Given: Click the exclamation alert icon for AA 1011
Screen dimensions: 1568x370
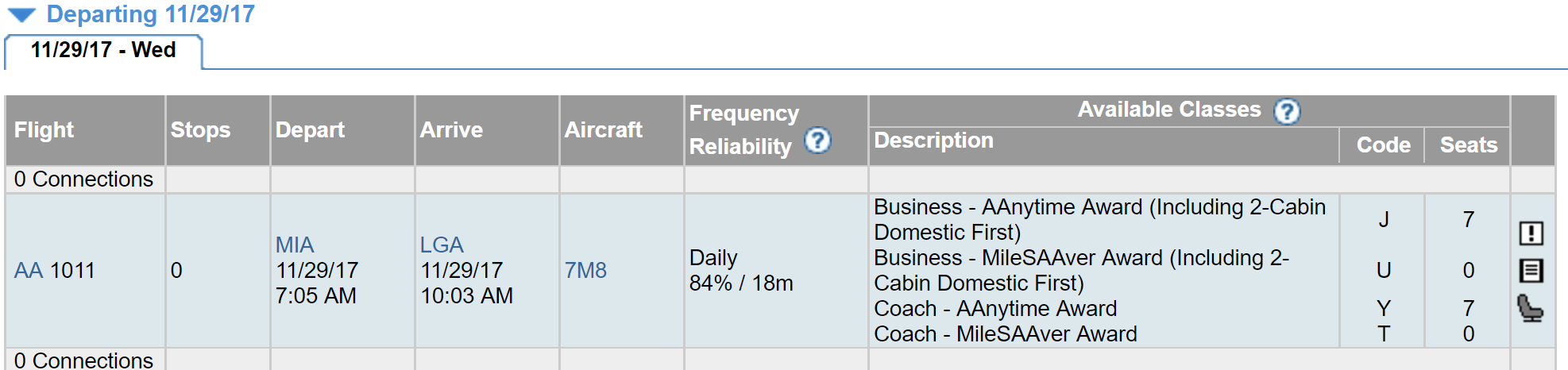Looking at the screenshot, I should (1531, 233).
